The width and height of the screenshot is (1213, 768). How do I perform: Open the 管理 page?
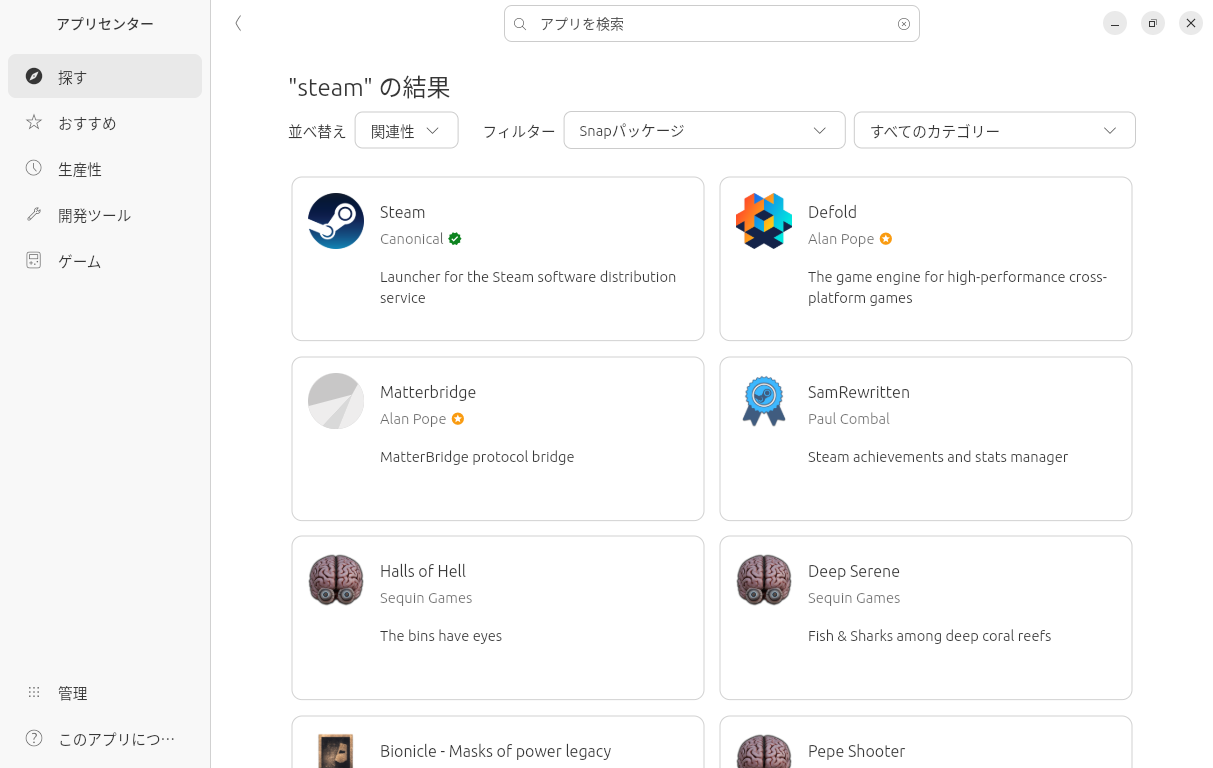pos(105,692)
